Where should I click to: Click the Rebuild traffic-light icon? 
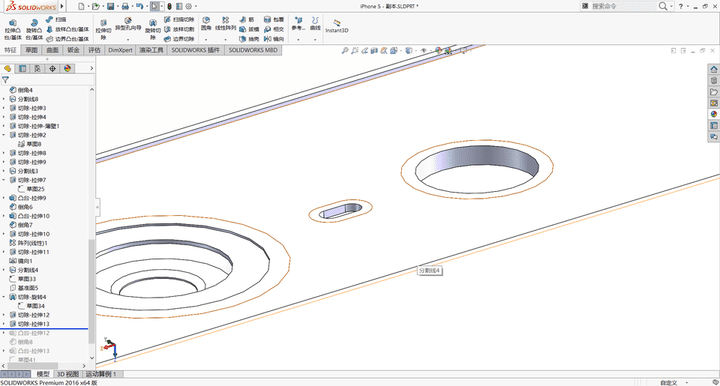tap(169, 6)
